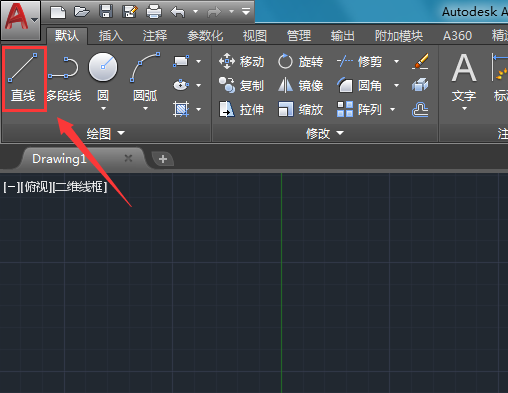Viewport: 508px width, 393px height.
Task: Switch to the Add-ins (附加模块) ribbon tab
Action: (399, 35)
